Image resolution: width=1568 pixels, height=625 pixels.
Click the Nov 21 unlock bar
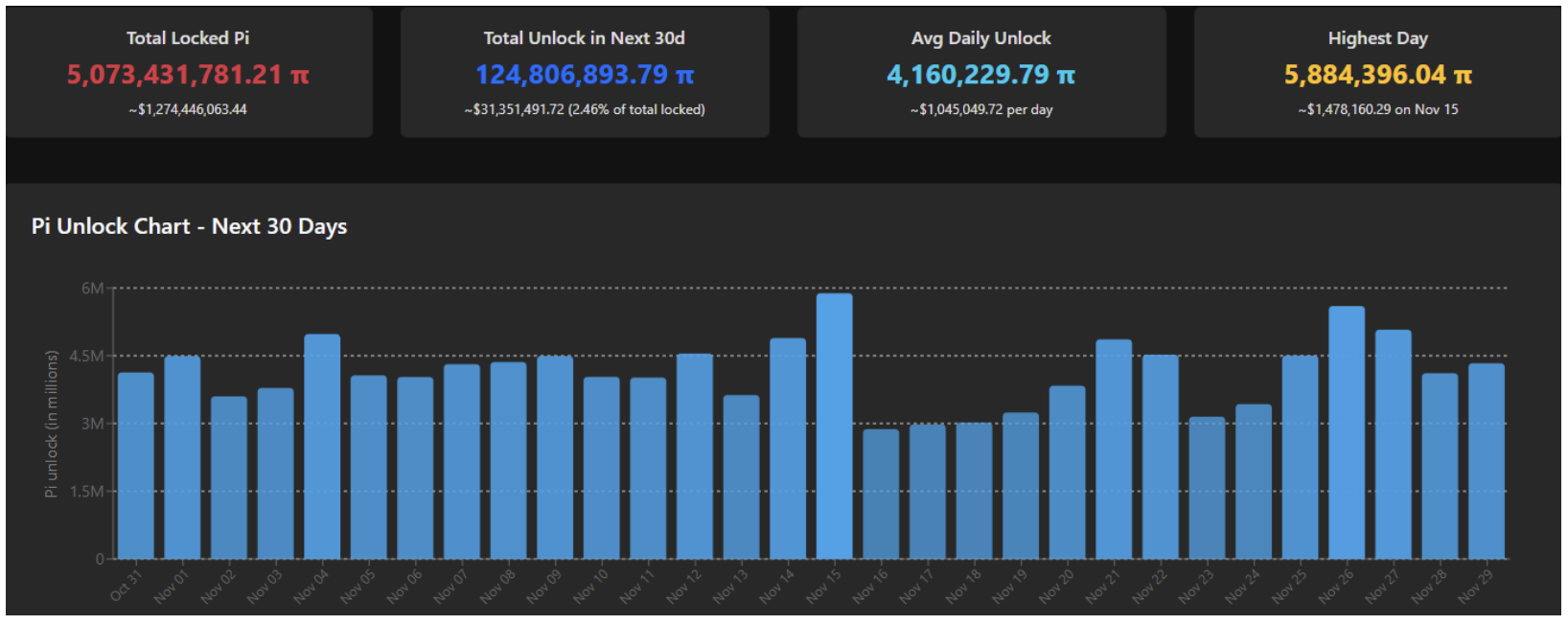point(1114,450)
